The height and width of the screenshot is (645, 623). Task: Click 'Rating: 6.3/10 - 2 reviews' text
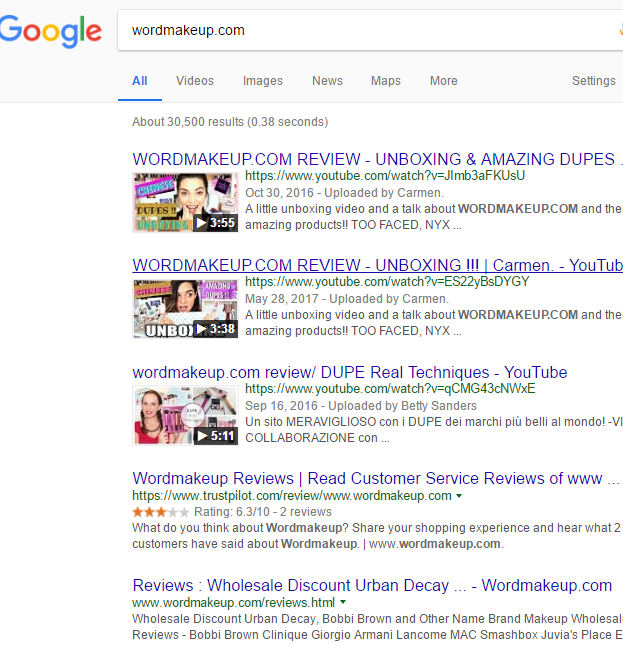(263, 512)
